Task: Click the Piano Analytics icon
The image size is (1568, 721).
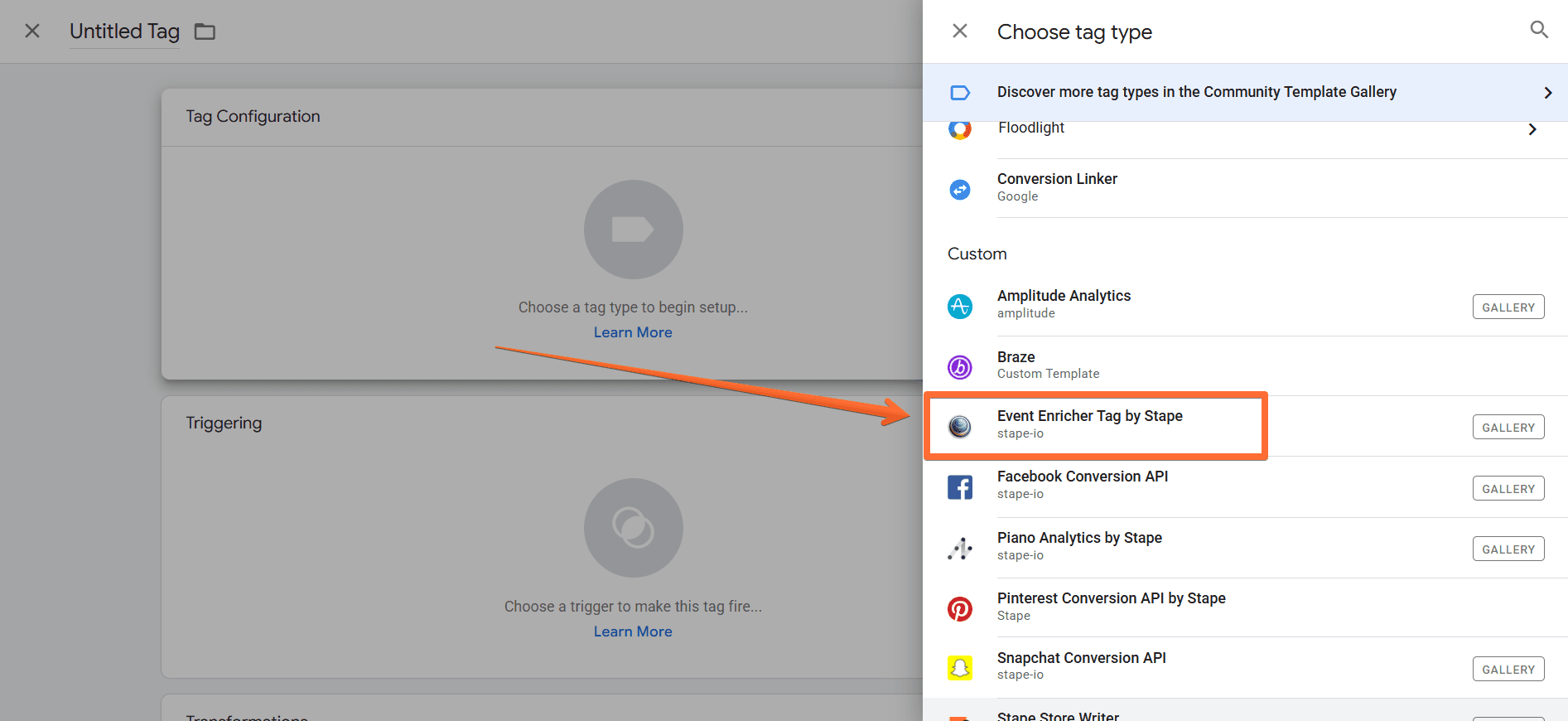Action: [x=960, y=549]
